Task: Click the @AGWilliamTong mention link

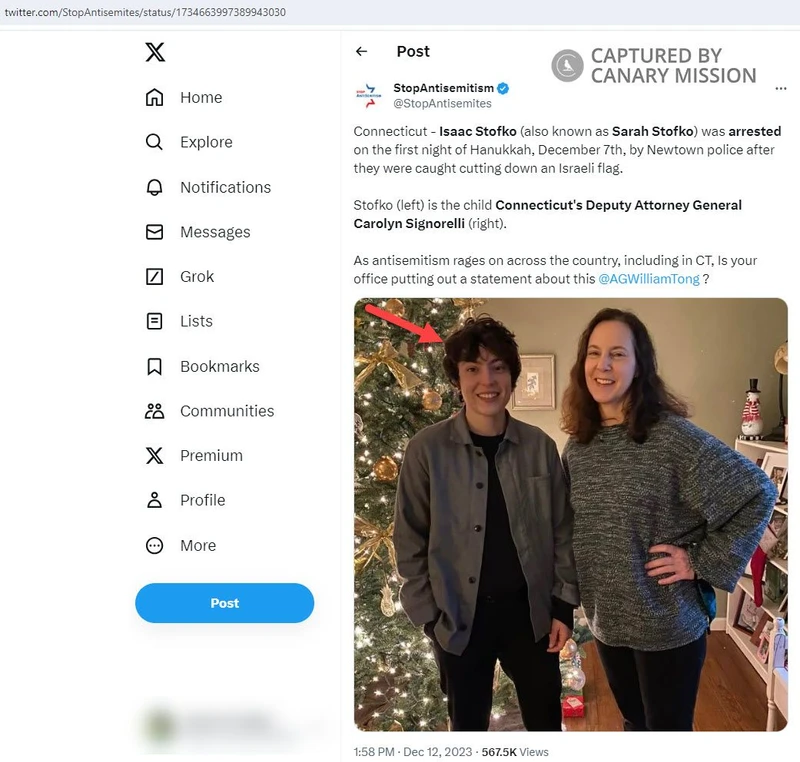Action: point(648,279)
